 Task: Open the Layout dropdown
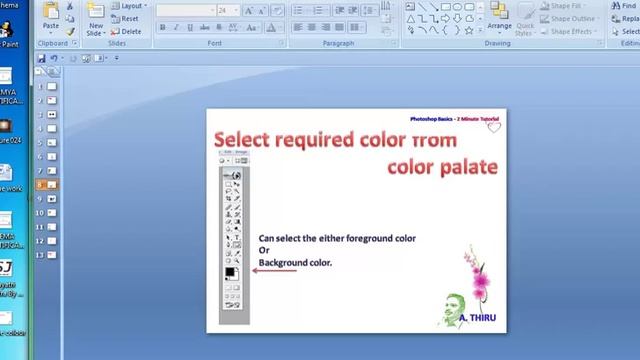tap(129, 6)
